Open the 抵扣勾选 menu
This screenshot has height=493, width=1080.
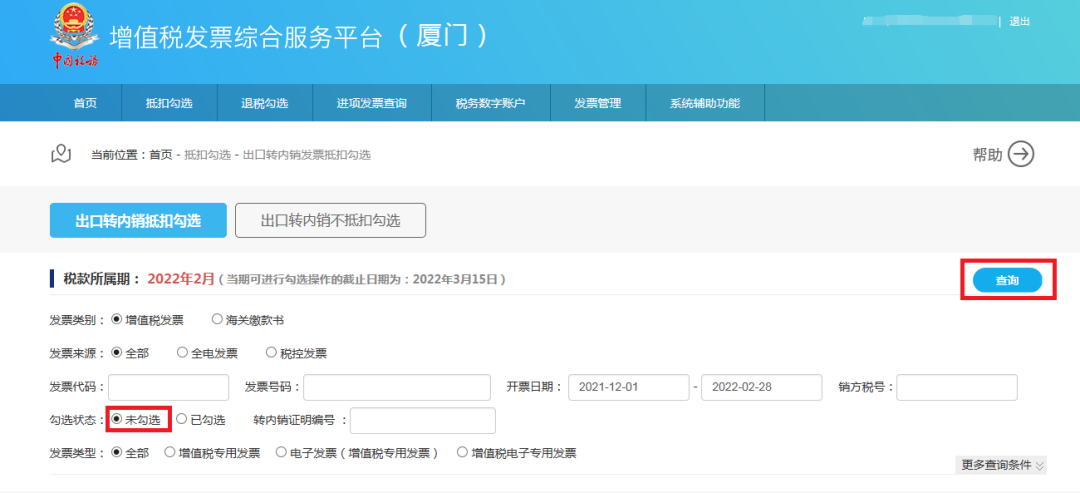(x=168, y=103)
